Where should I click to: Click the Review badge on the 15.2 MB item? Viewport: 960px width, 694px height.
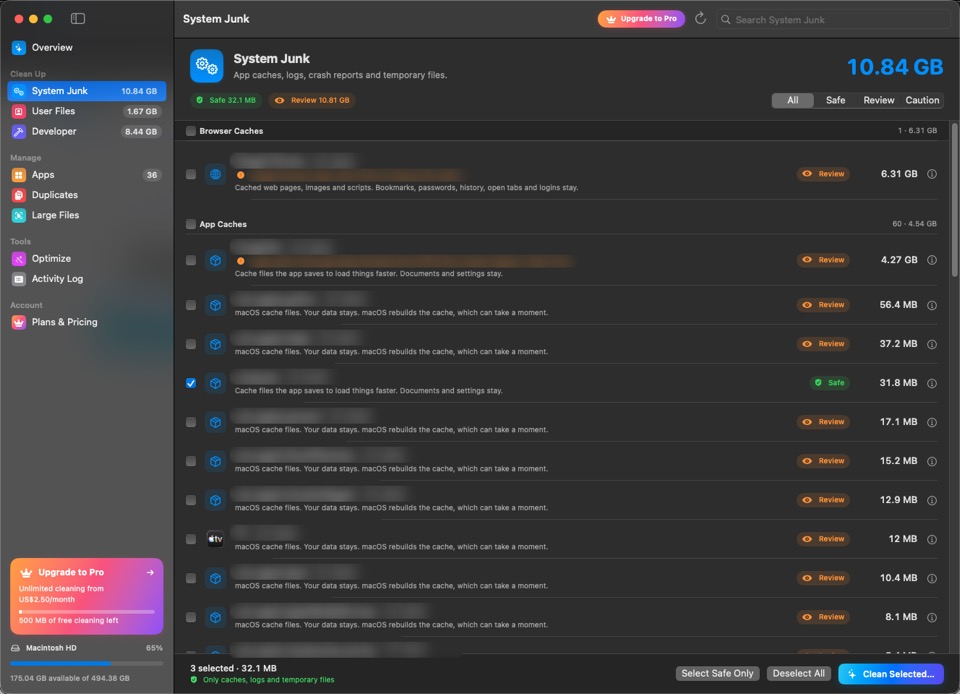point(823,461)
